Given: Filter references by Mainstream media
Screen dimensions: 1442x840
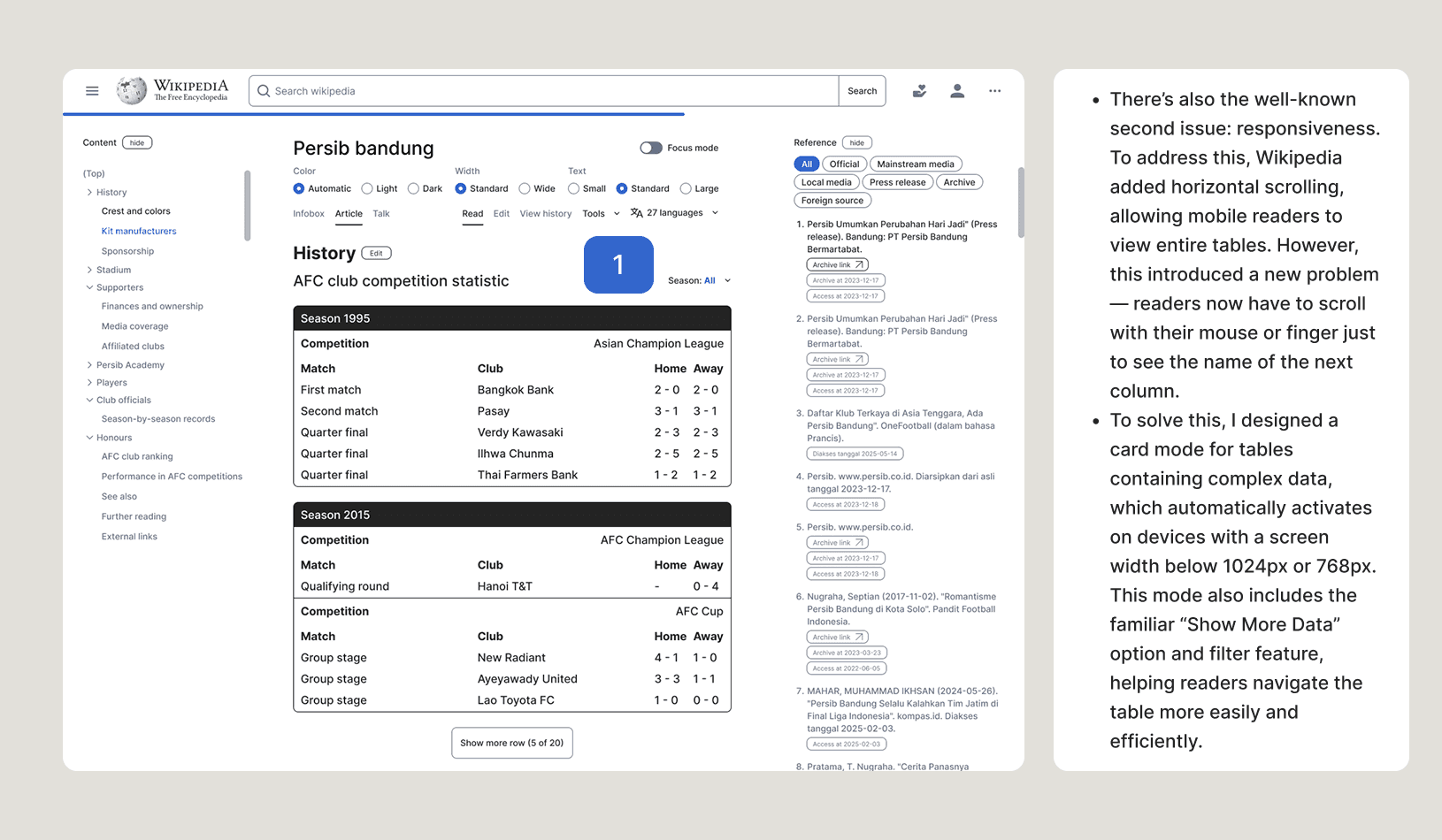Looking at the screenshot, I should coord(916,164).
